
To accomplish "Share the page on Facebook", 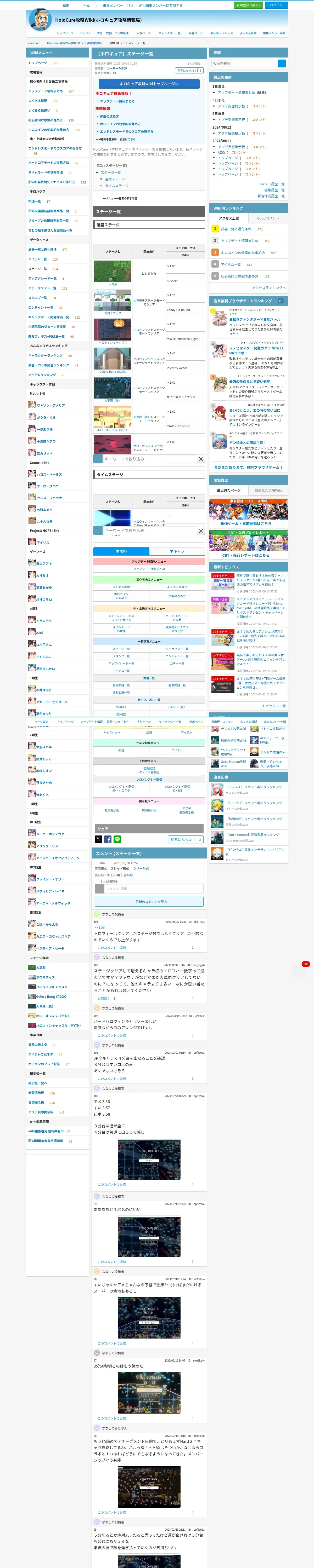I will (108, 839).
